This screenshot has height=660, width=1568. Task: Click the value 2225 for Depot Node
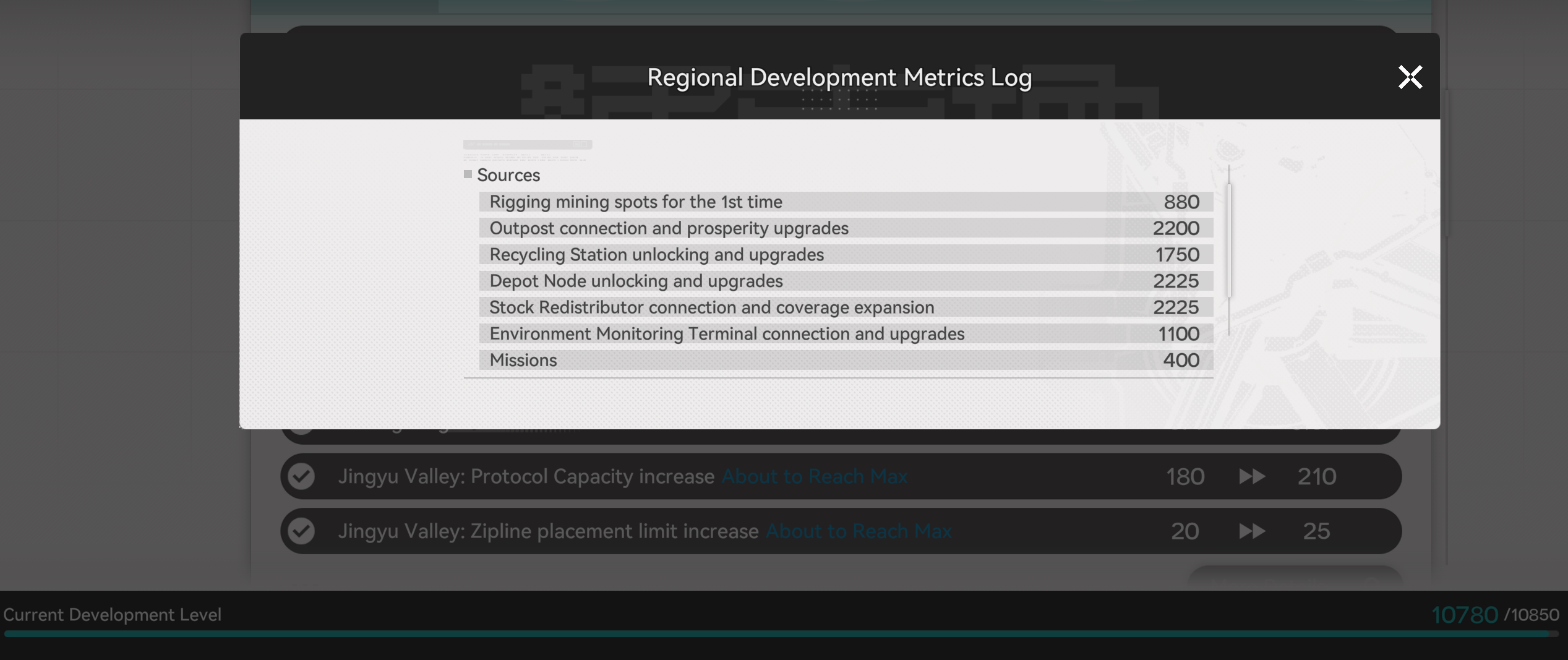[1176, 281]
